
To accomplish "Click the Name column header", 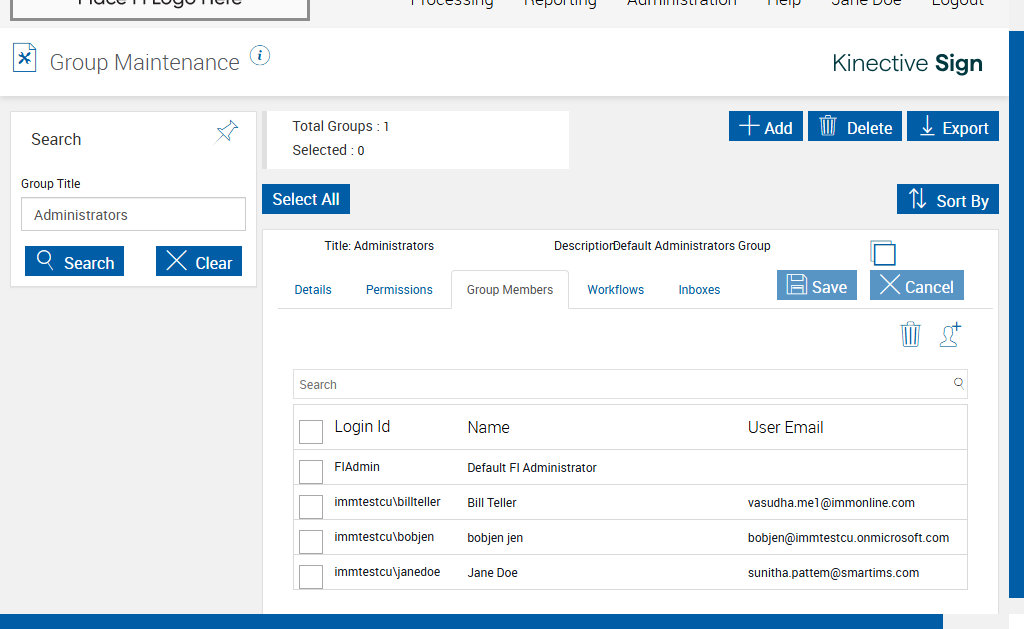I will click(x=488, y=427).
